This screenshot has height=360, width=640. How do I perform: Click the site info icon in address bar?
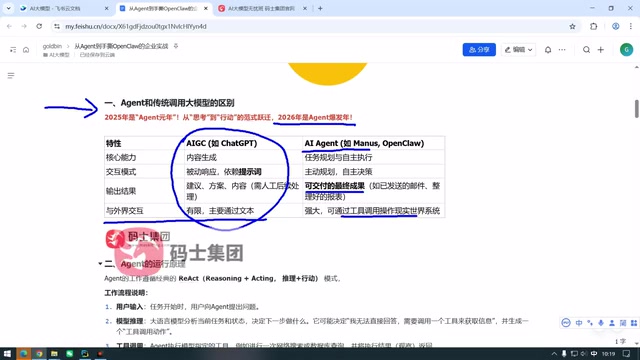(x=57, y=26)
